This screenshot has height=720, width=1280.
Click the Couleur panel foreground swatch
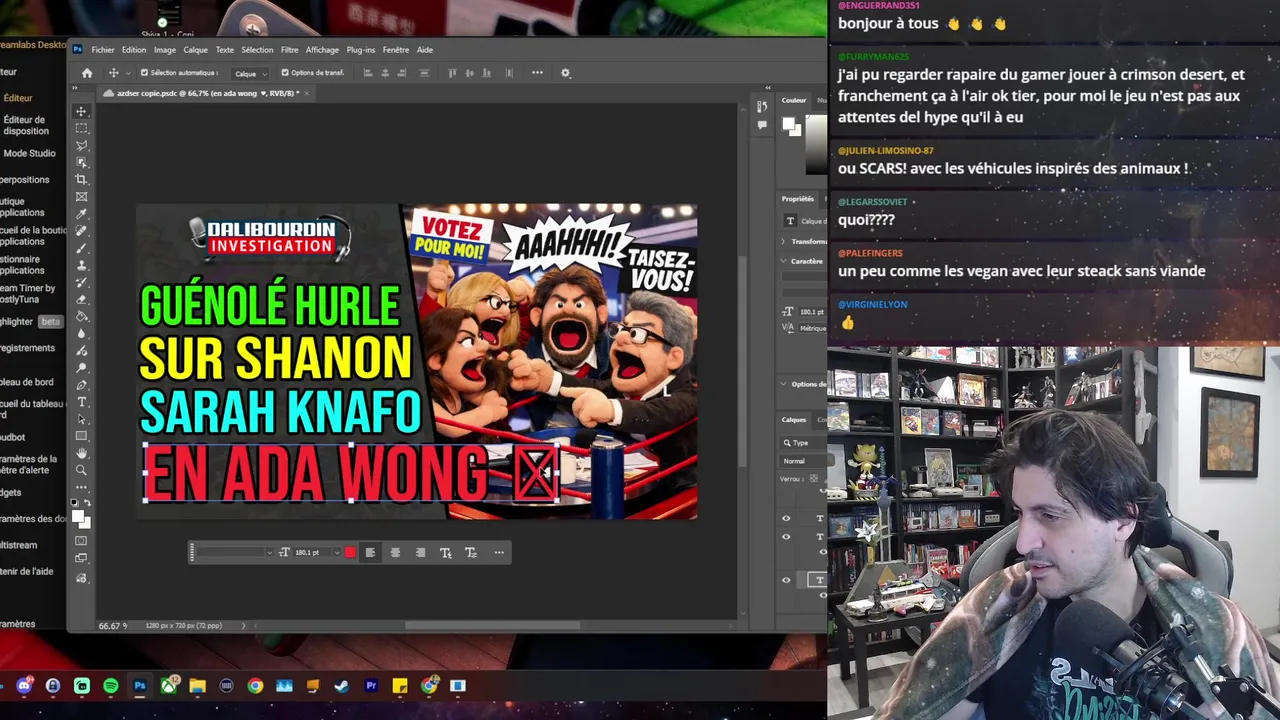click(x=788, y=123)
